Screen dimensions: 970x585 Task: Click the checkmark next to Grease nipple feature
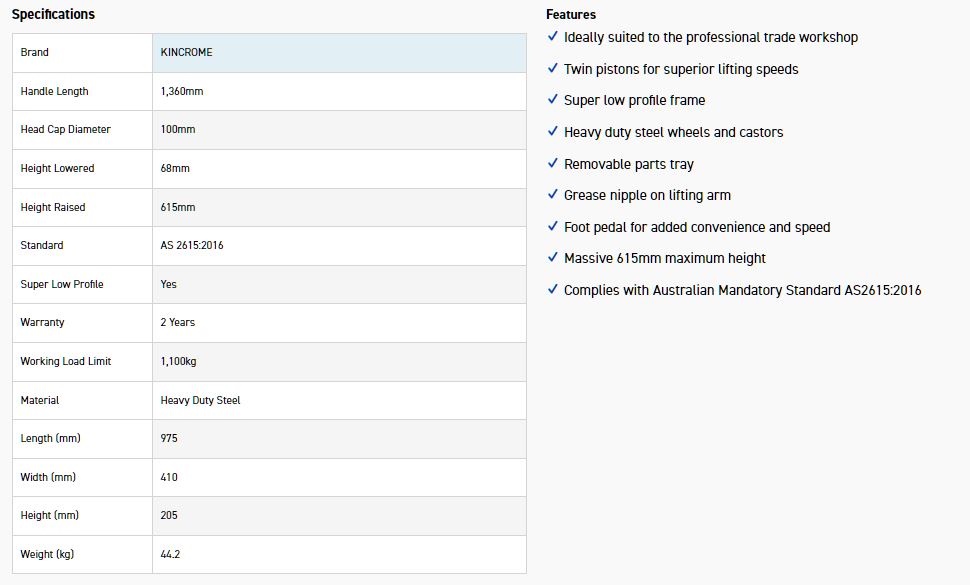(553, 195)
